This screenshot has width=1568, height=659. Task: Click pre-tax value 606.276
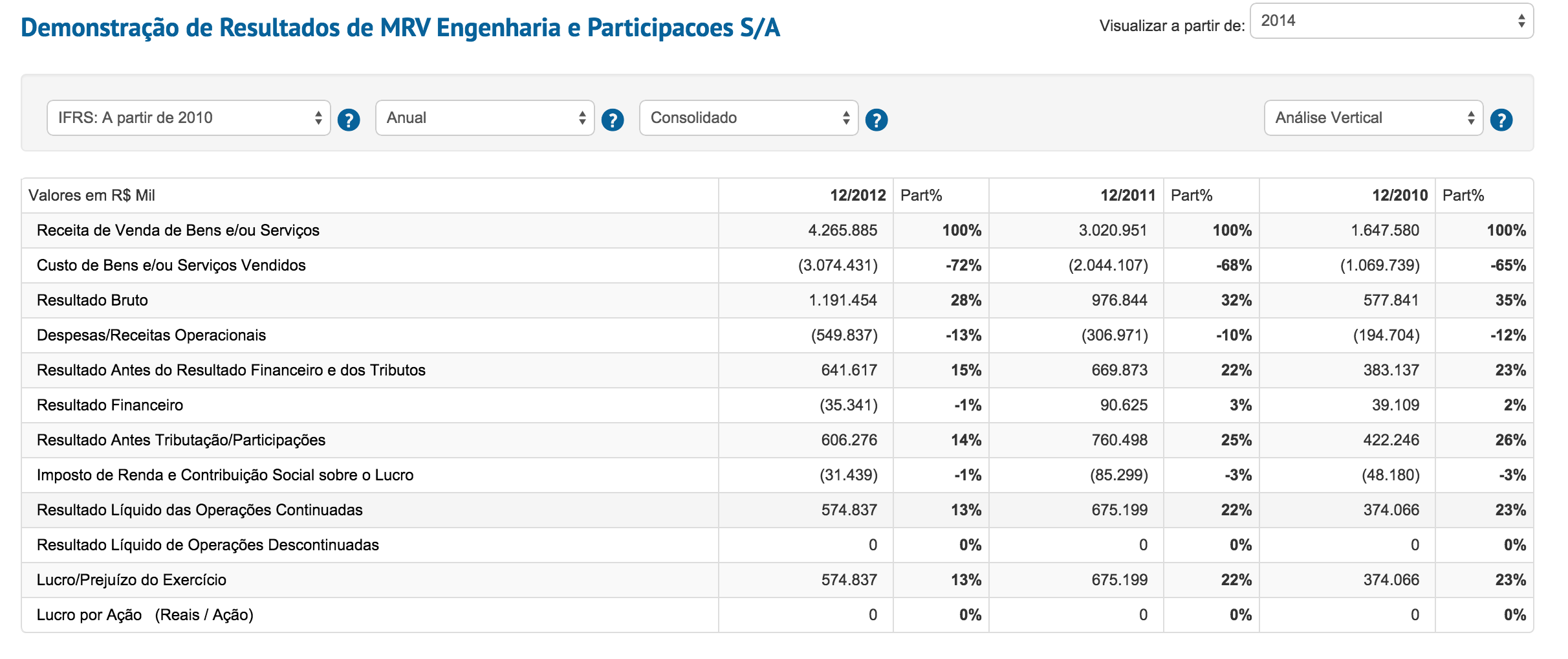click(x=849, y=440)
